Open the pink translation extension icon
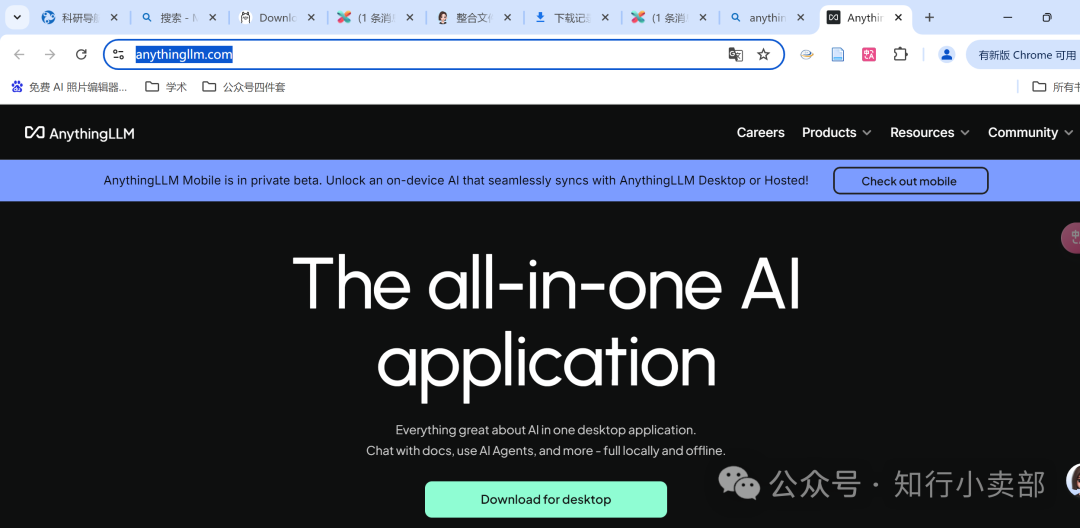 coord(869,54)
